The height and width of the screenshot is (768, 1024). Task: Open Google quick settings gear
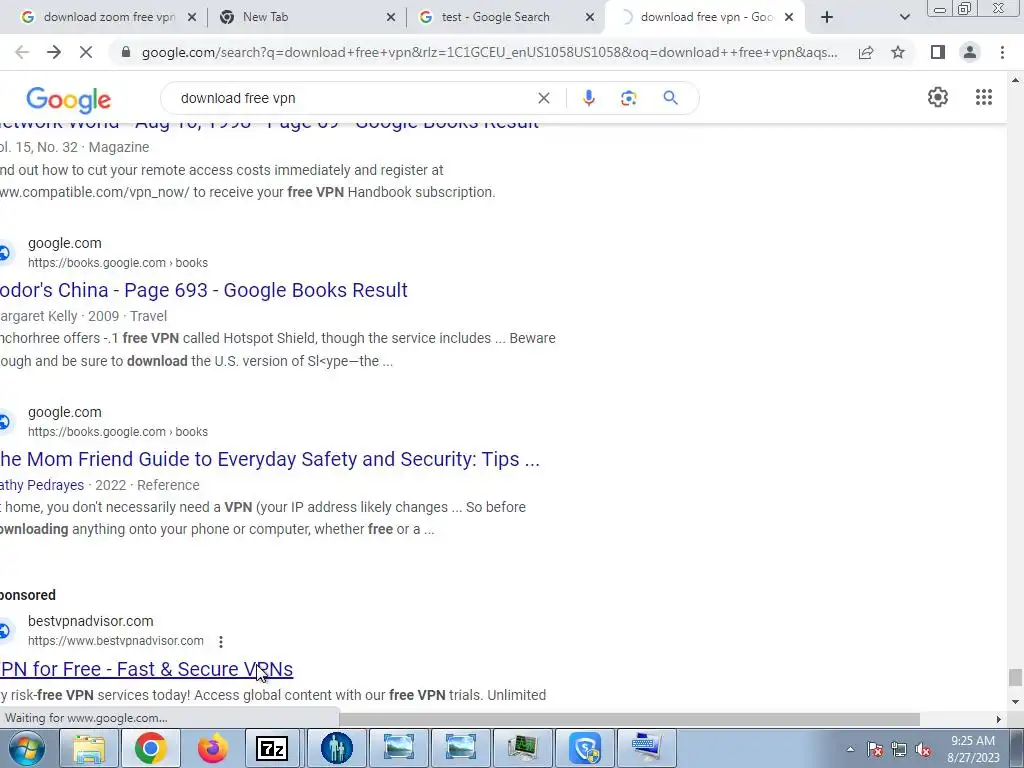point(938,97)
